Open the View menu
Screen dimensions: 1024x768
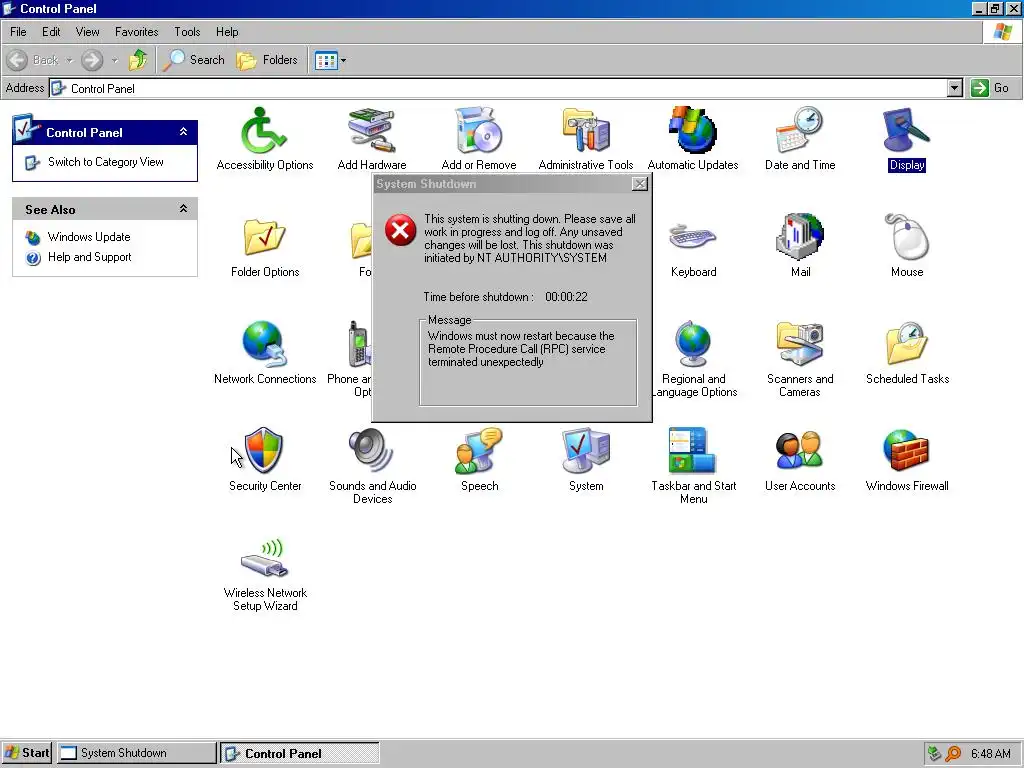(87, 32)
